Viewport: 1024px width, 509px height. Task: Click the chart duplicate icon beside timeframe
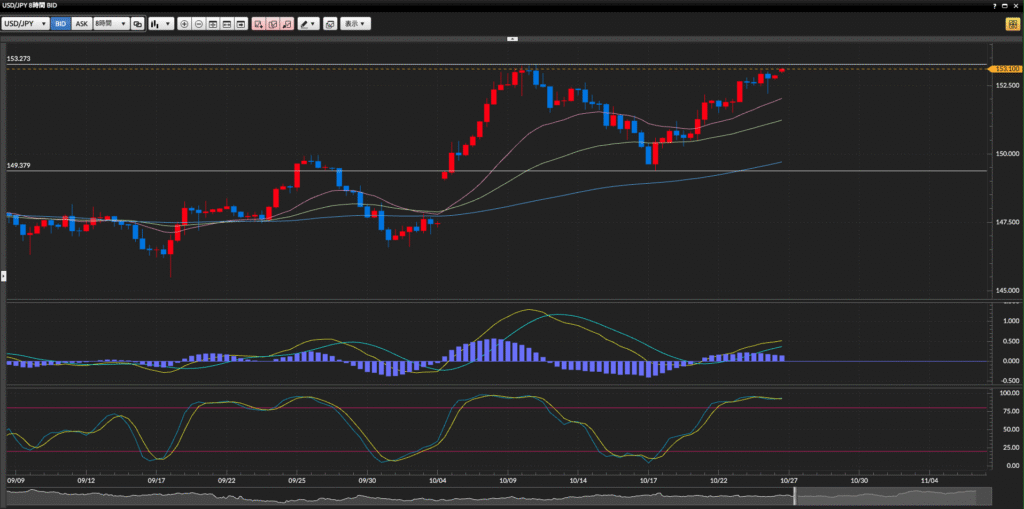click(x=137, y=23)
